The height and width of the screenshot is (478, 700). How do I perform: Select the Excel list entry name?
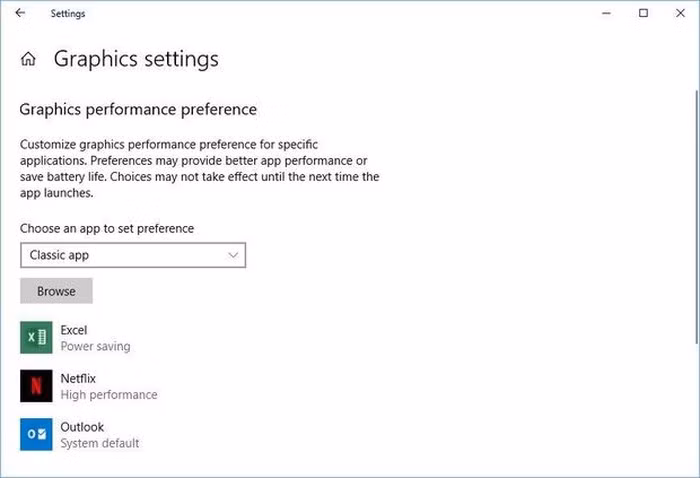point(74,330)
